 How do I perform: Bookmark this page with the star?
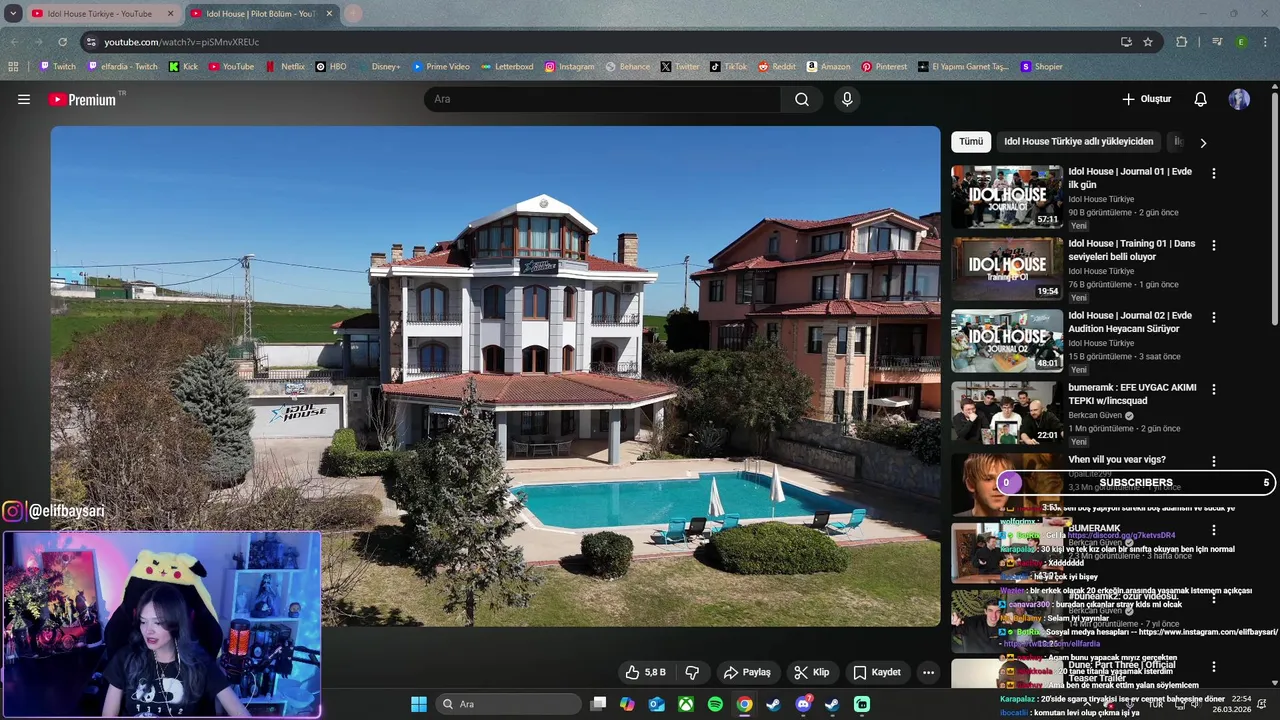pyautogui.click(x=1148, y=42)
